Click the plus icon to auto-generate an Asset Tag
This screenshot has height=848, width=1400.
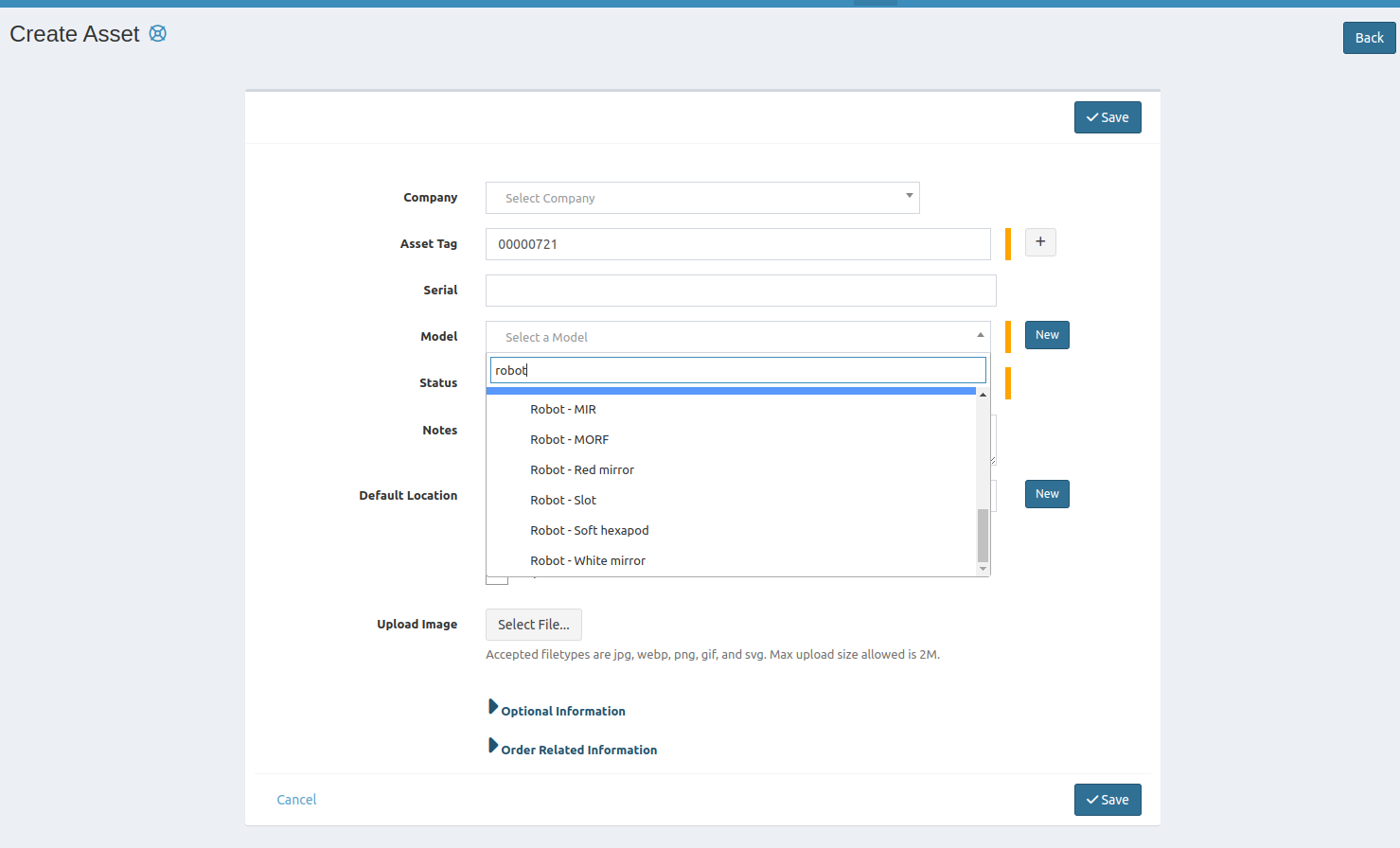coord(1040,242)
